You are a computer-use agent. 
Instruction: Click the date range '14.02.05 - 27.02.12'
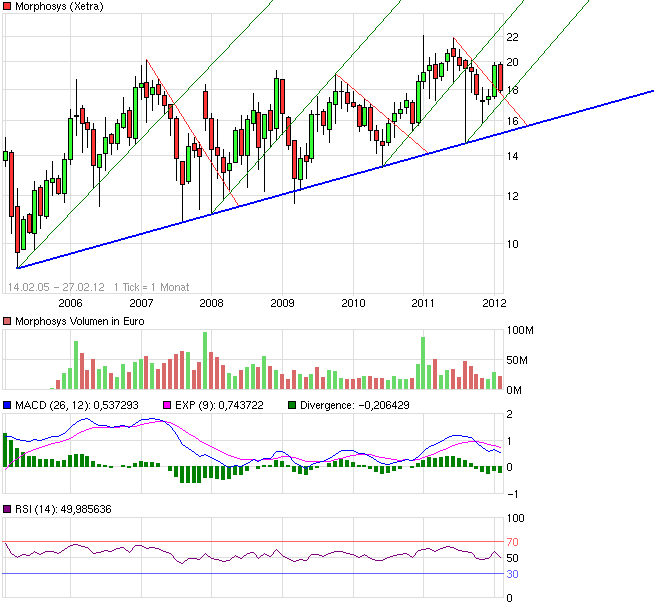click(x=56, y=287)
